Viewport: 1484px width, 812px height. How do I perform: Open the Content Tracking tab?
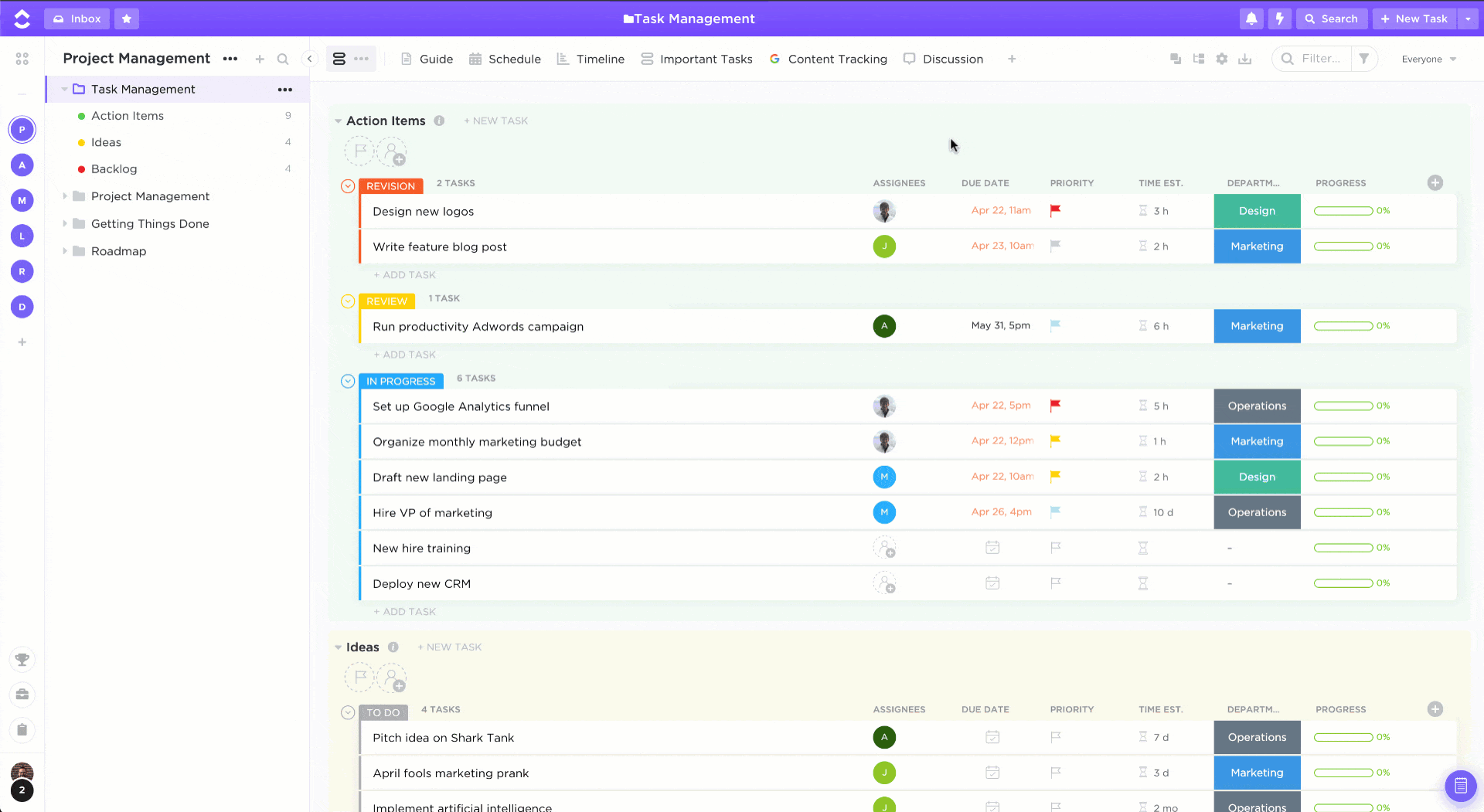[829, 59]
